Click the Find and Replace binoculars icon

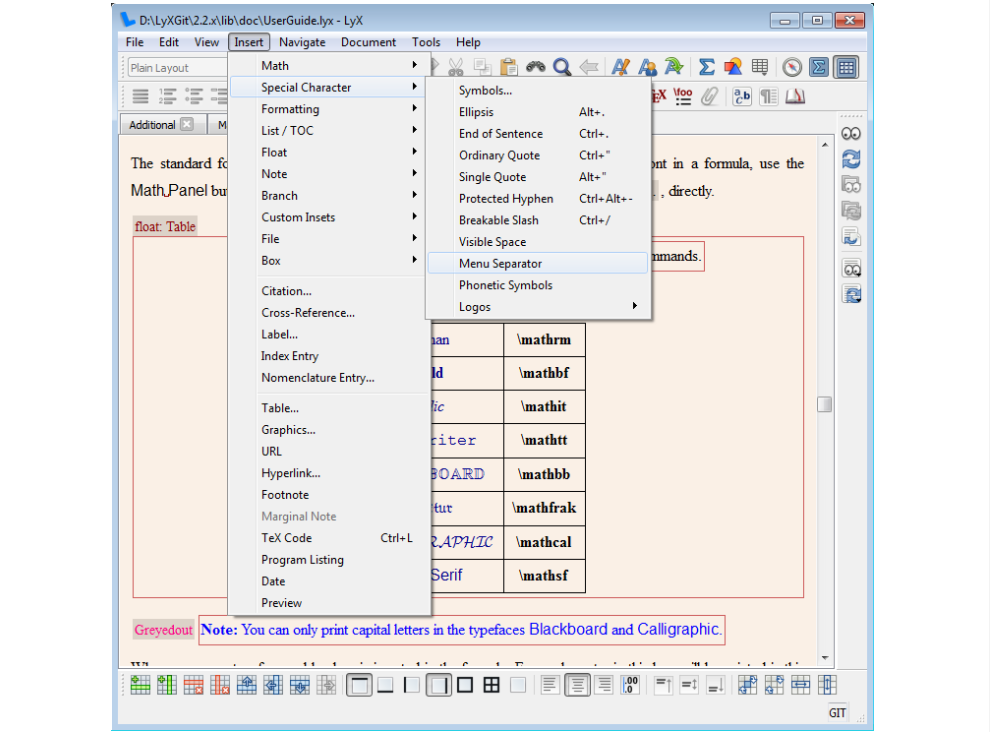tap(537, 67)
